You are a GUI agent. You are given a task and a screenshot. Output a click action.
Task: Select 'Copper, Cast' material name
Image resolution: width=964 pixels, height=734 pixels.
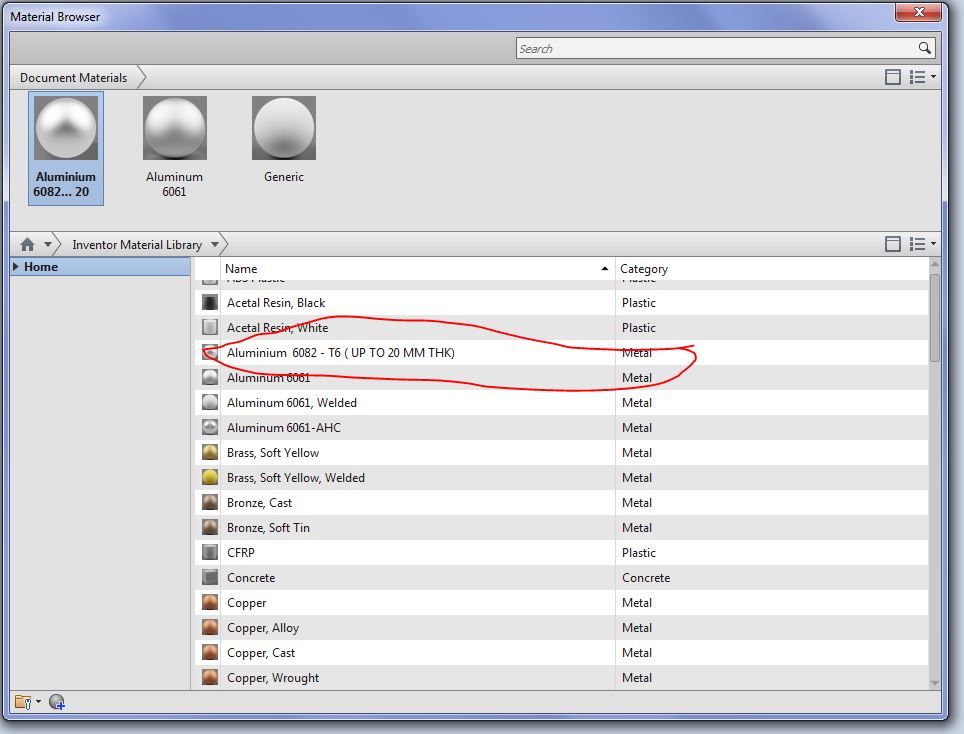click(261, 652)
